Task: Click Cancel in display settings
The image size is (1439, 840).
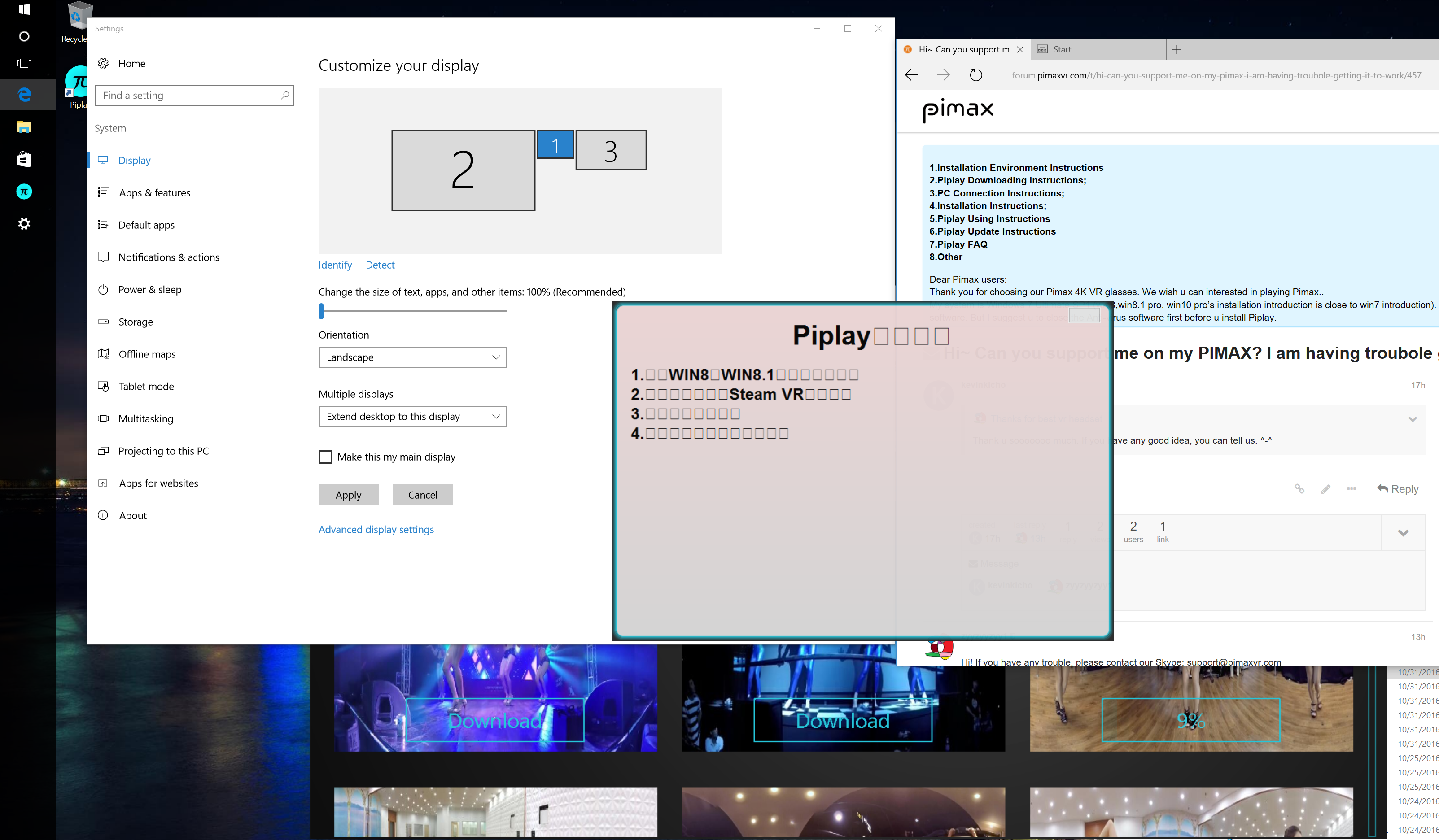Action: click(x=423, y=495)
